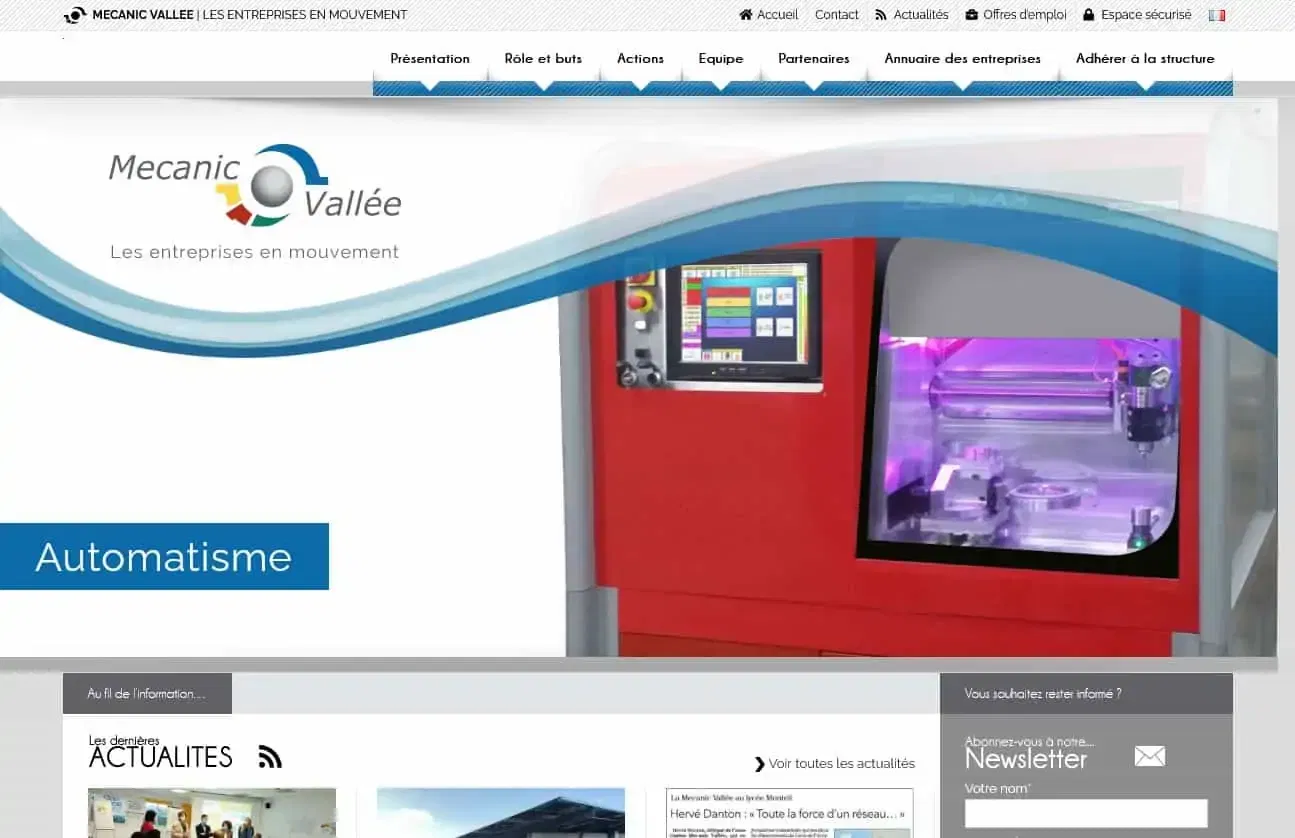Click the small top-left Mecanic Vallee logo
The width and height of the screenshot is (1295, 838).
75,15
